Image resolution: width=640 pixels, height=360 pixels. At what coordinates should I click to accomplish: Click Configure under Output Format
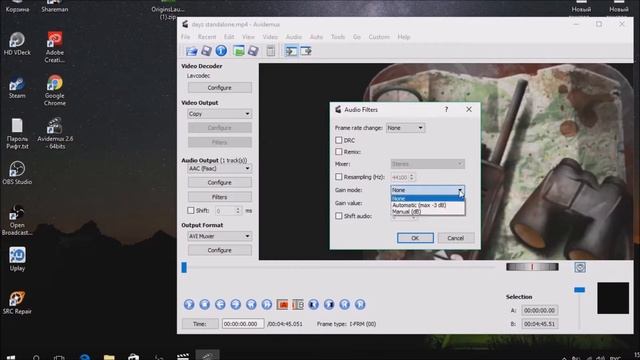click(x=220, y=250)
